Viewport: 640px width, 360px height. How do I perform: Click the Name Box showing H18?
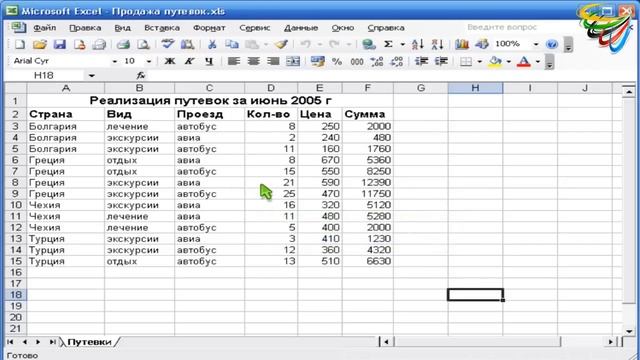[45, 76]
